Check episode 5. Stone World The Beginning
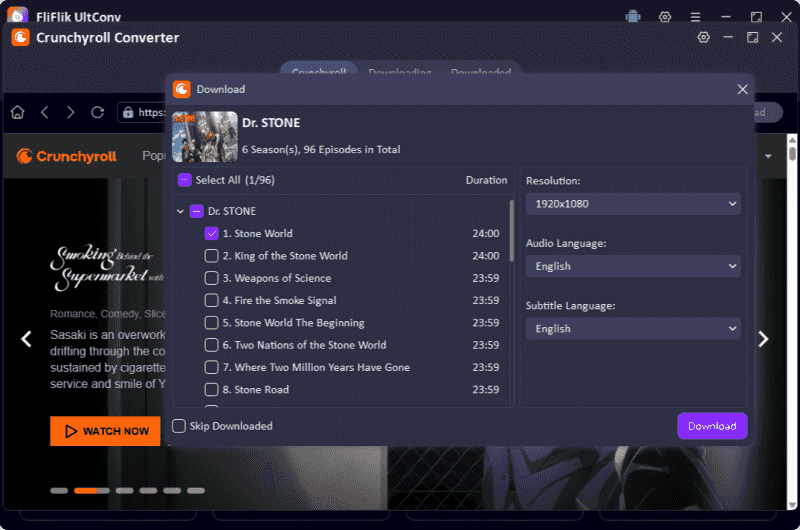The image size is (800, 530). pos(211,323)
